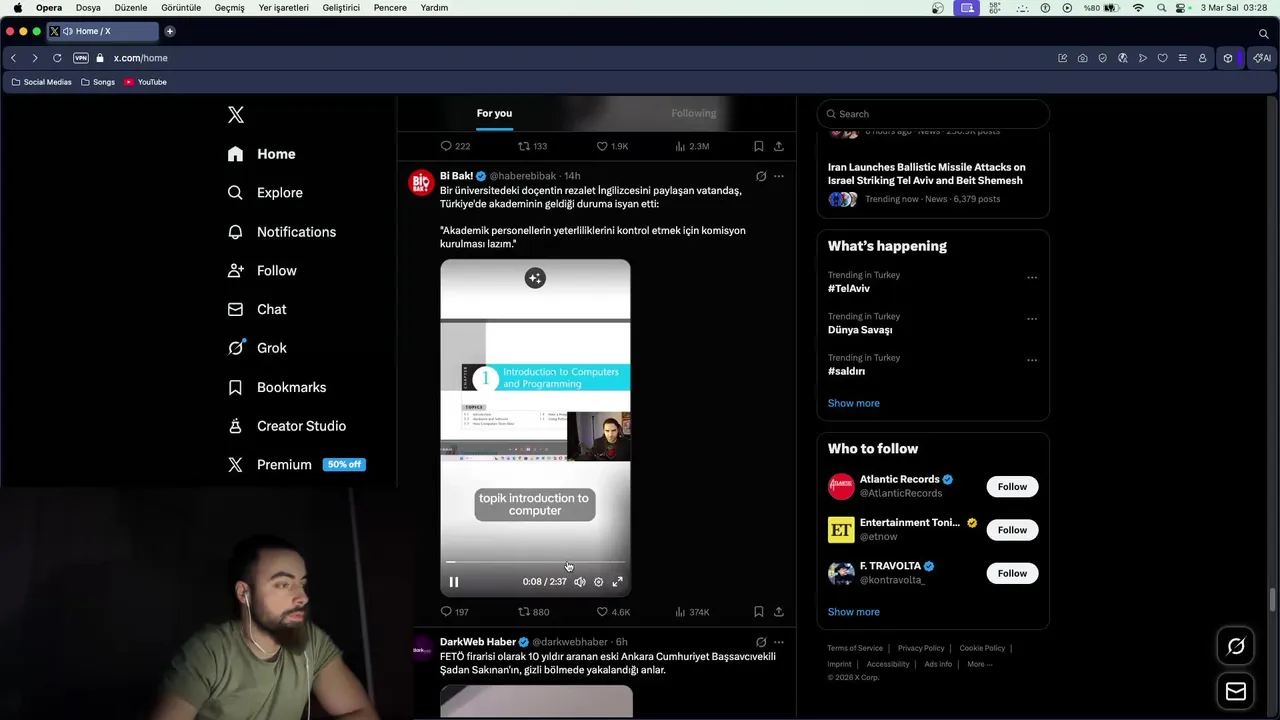Viewport: 1280px width, 720px height.
Task: Open Grok in the sidebar
Action: click(x=257, y=348)
